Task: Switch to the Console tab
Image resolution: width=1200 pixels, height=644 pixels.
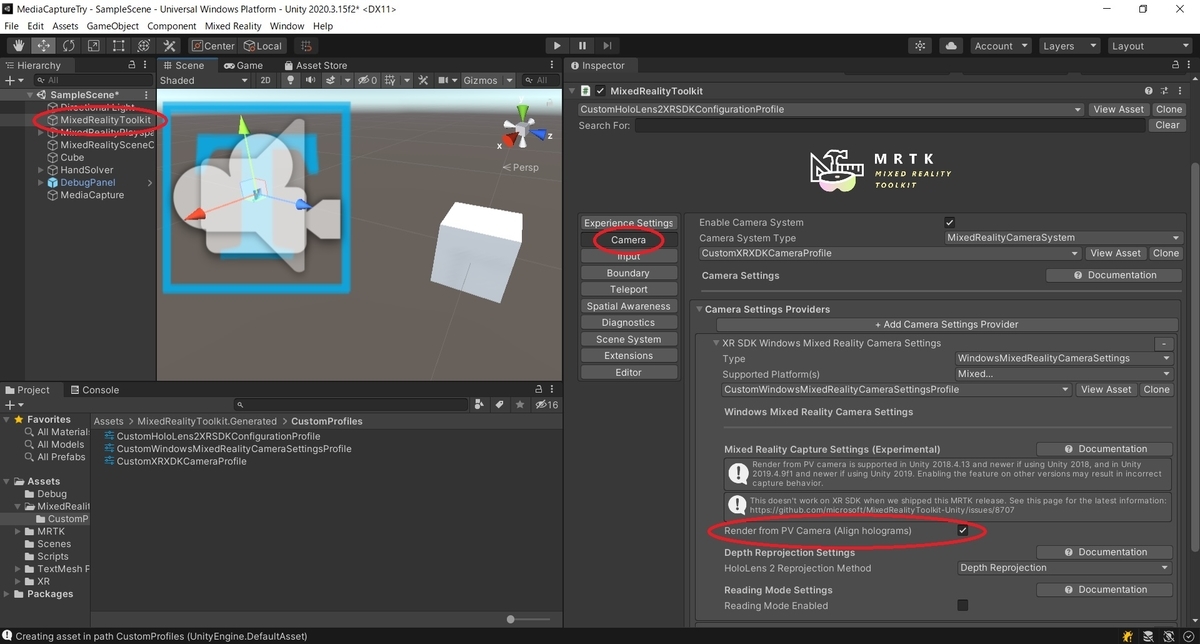Action: tap(93, 390)
